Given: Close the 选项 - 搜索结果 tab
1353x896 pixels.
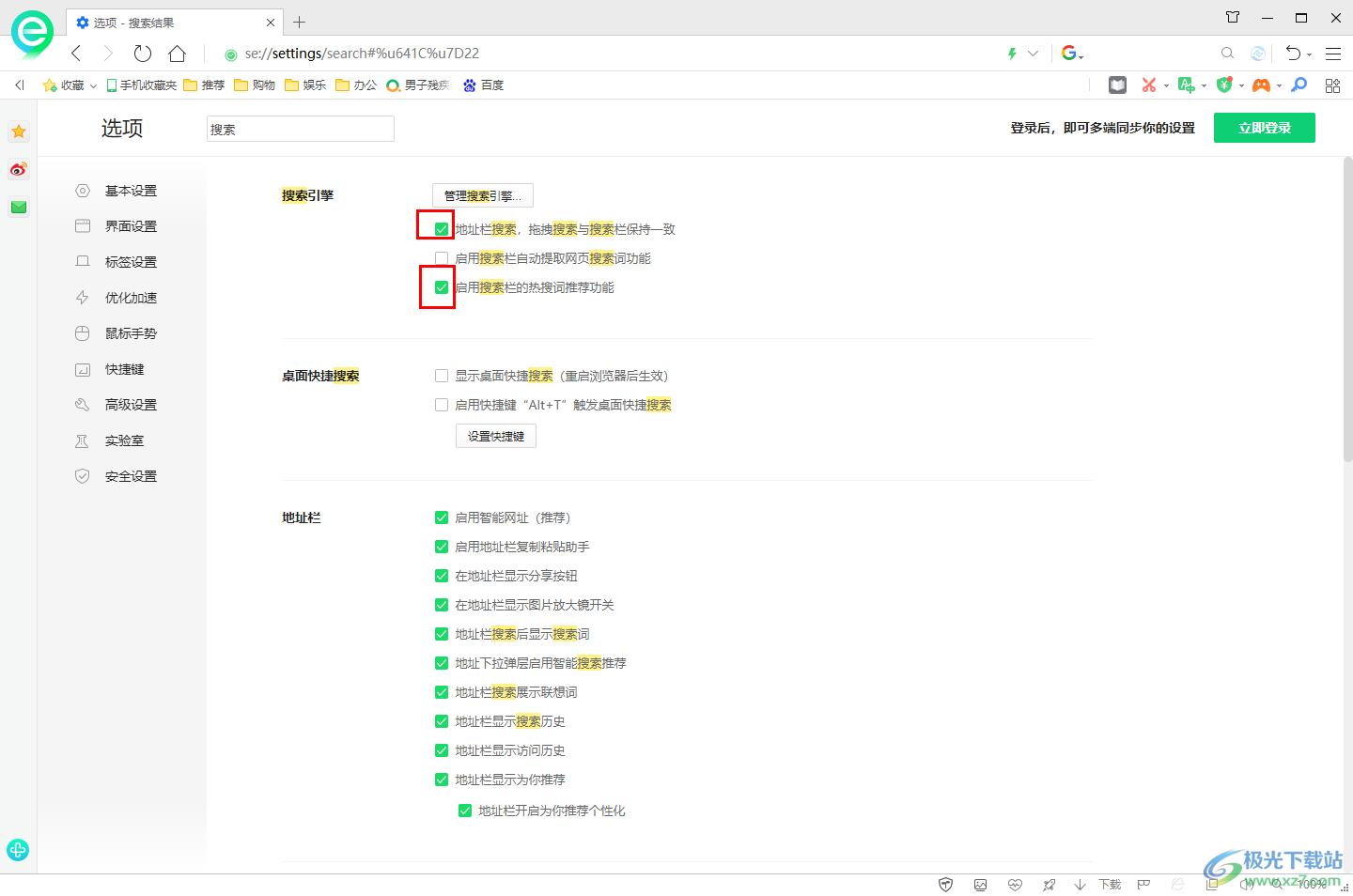Looking at the screenshot, I should point(271,22).
